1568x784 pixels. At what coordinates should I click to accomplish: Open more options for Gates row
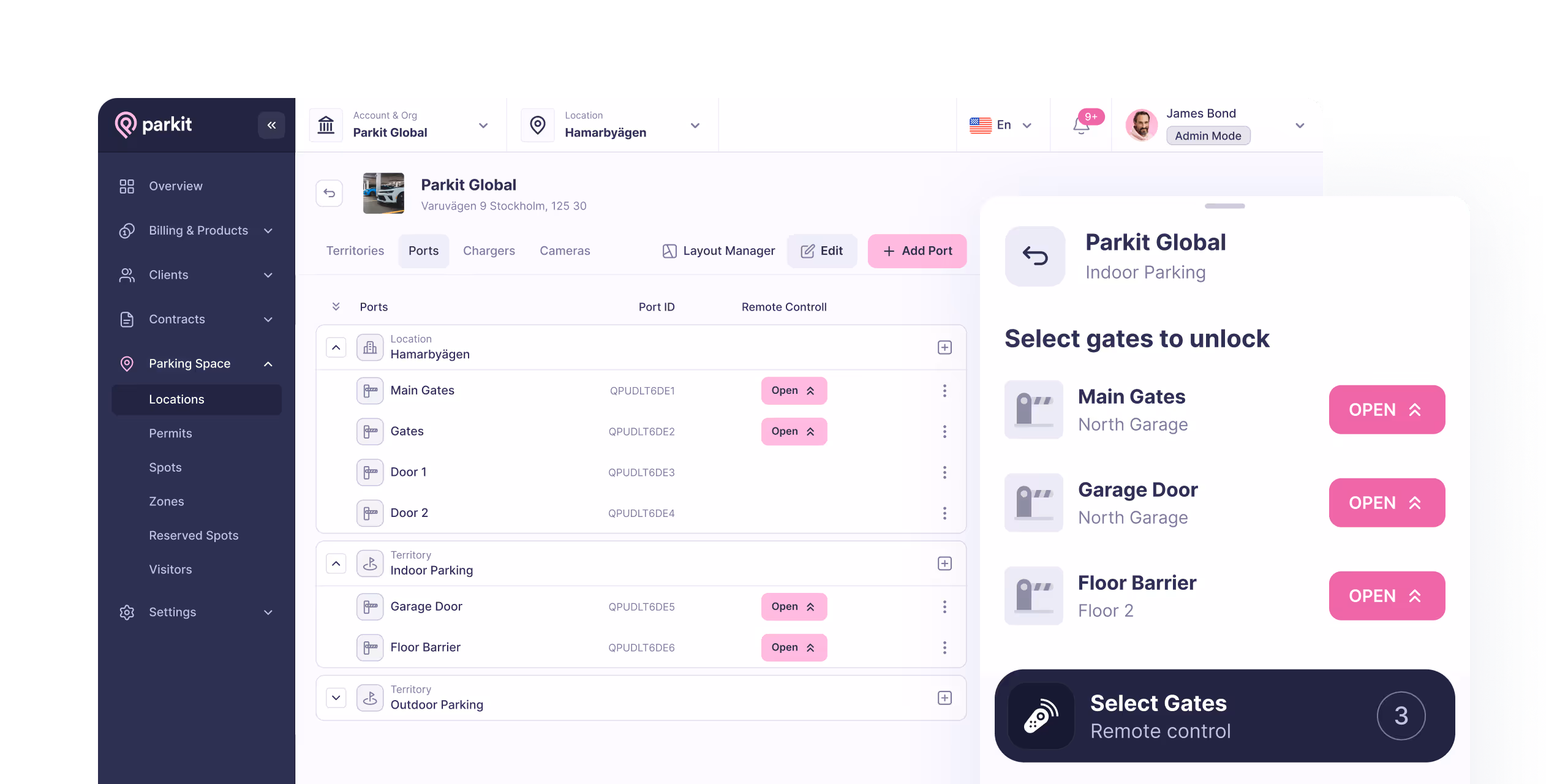pyautogui.click(x=944, y=432)
